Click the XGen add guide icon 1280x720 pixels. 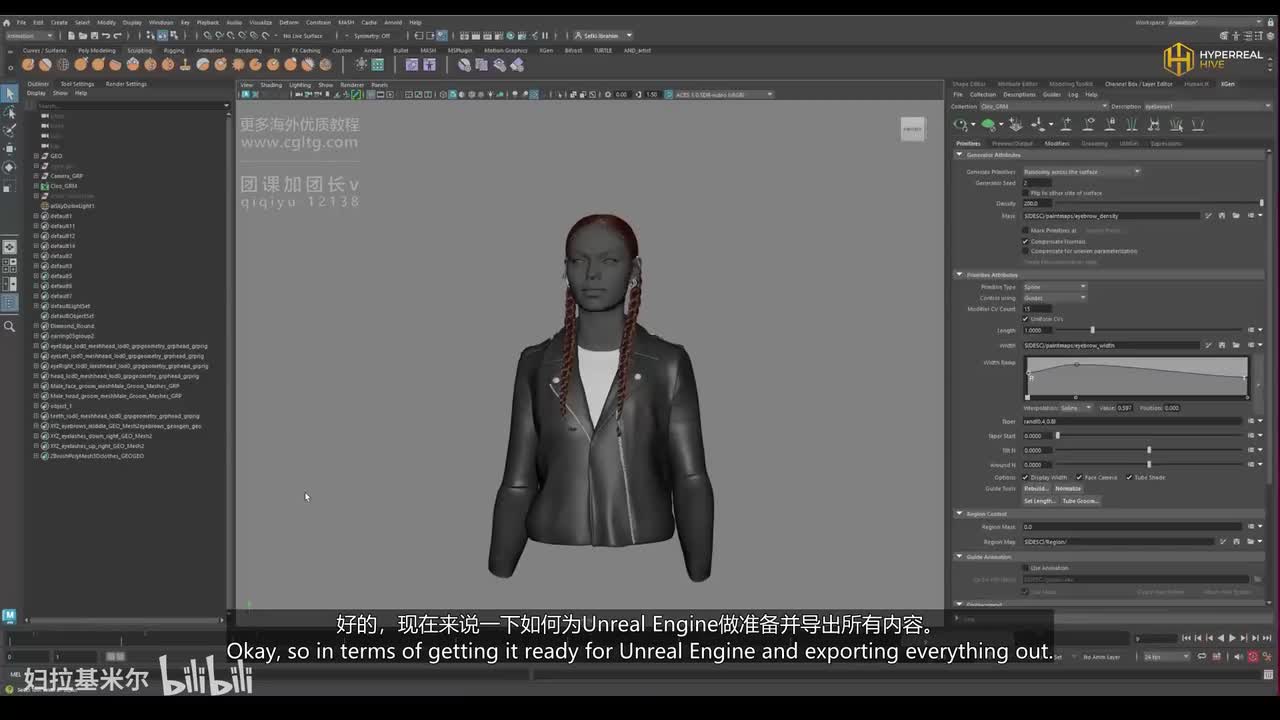(x=1066, y=125)
